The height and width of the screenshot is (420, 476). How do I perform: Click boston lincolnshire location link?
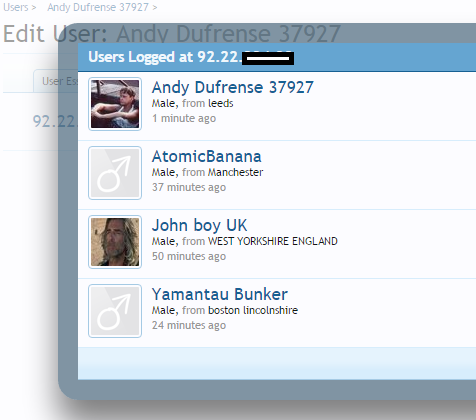[x=253, y=310]
